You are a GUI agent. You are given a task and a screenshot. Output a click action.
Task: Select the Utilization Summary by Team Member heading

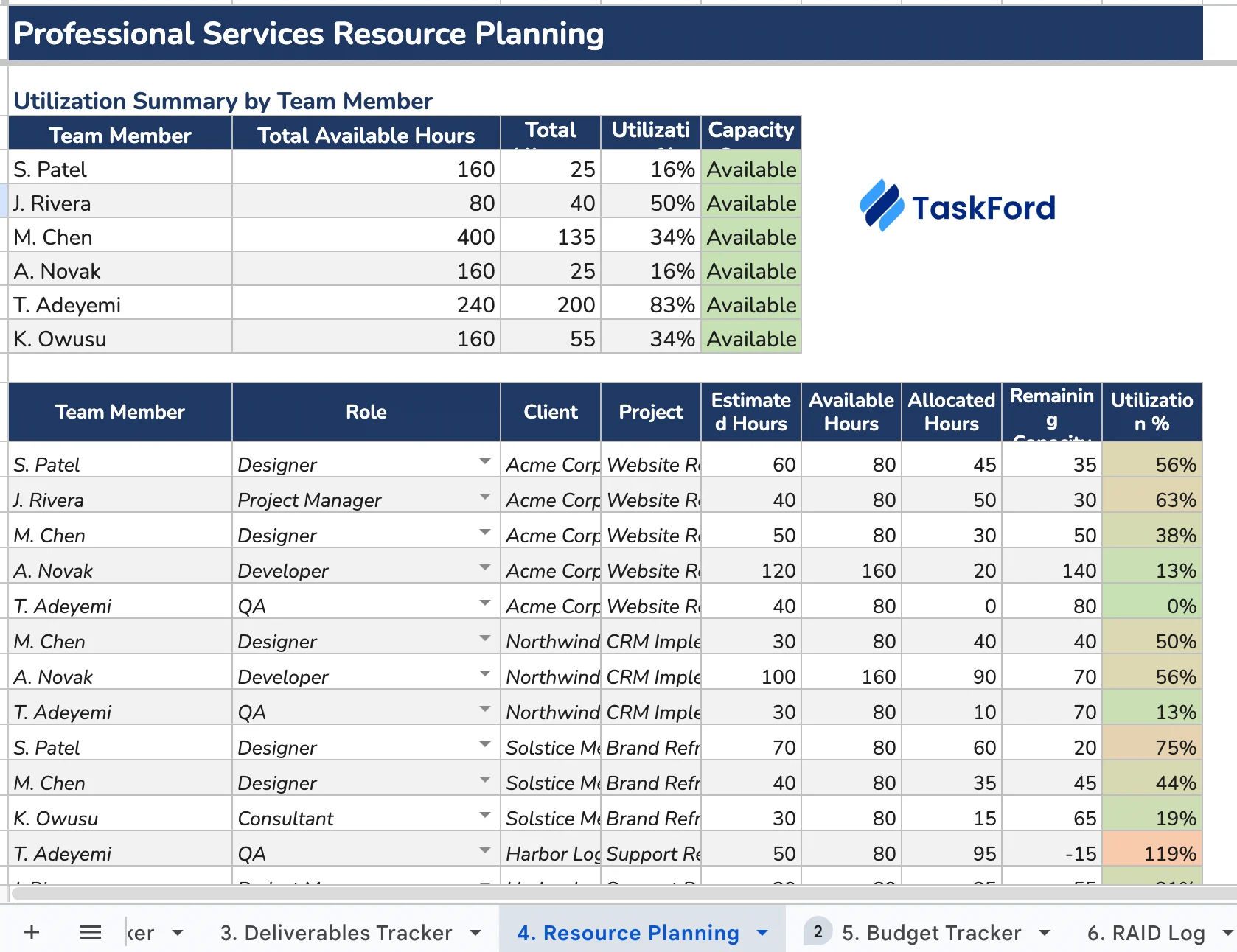click(223, 101)
